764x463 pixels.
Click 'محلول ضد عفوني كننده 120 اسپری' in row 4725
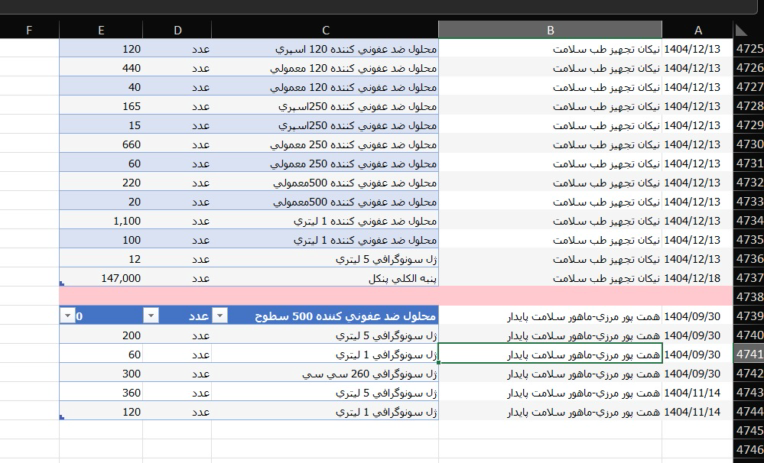pos(325,49)
